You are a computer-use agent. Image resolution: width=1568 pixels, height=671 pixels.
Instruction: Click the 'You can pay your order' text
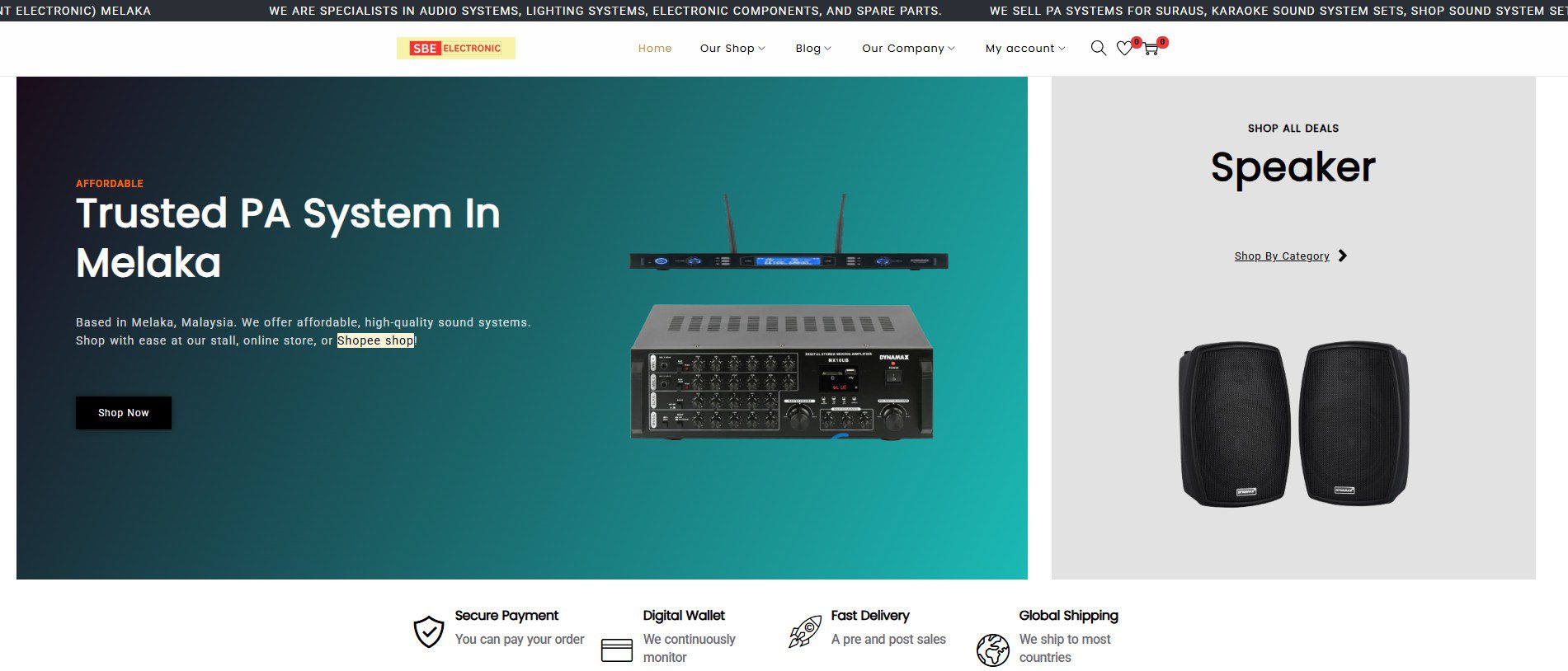[x=520, y=640]
